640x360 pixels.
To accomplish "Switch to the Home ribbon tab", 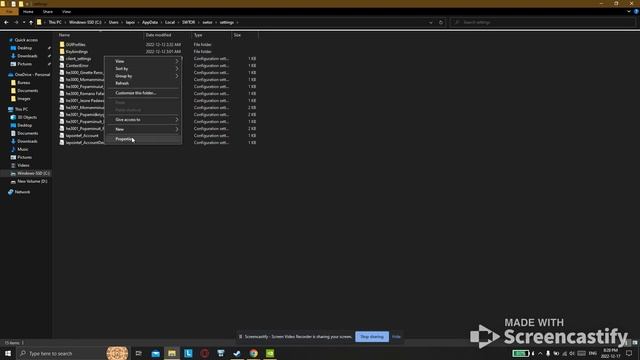I will (x=28, y=12).
